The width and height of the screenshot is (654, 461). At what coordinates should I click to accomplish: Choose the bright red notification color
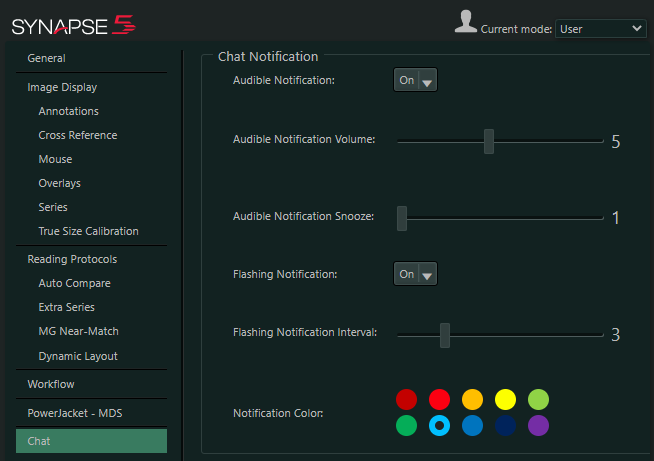(439, 400)
